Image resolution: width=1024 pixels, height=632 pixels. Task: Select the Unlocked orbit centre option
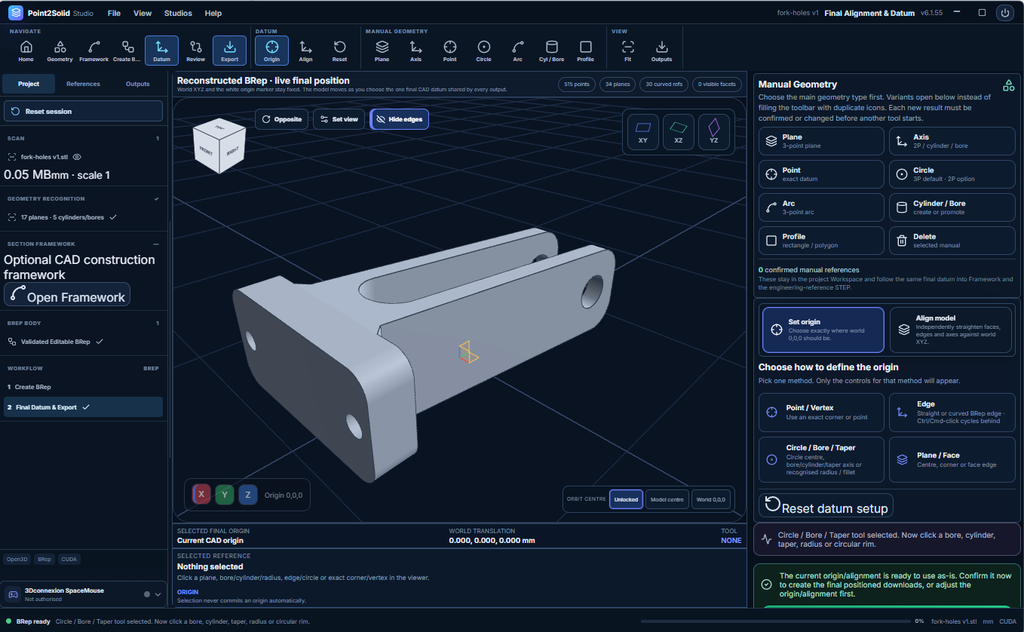[x=626, y=499]
